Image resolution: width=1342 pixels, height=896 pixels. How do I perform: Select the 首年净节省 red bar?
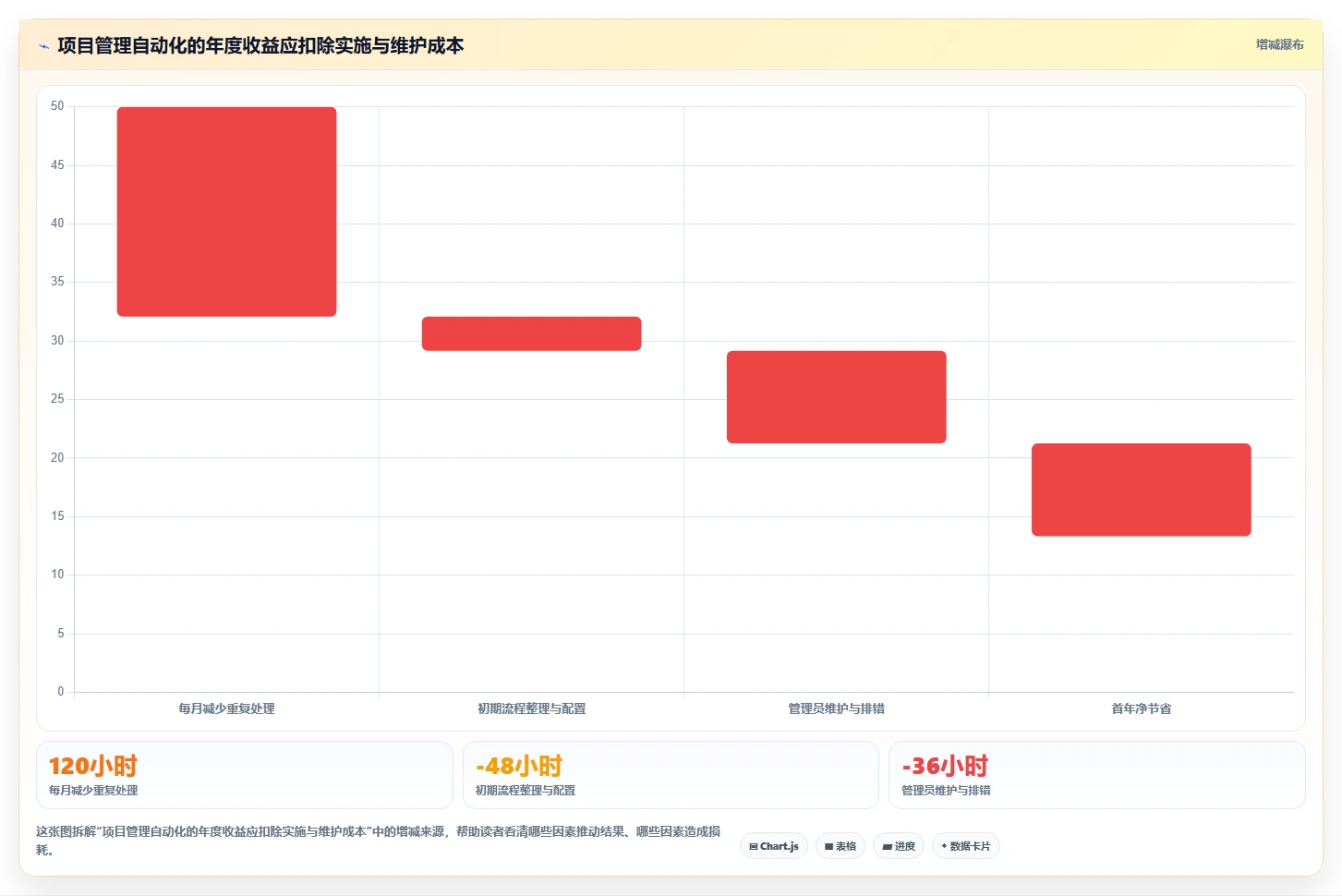click(1141, 490)
